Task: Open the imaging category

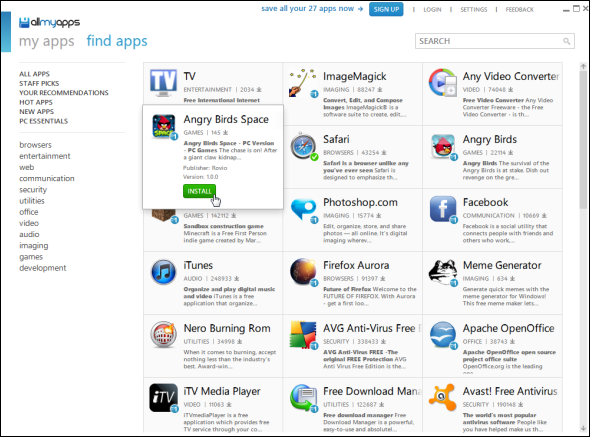Action: [34, 246]
